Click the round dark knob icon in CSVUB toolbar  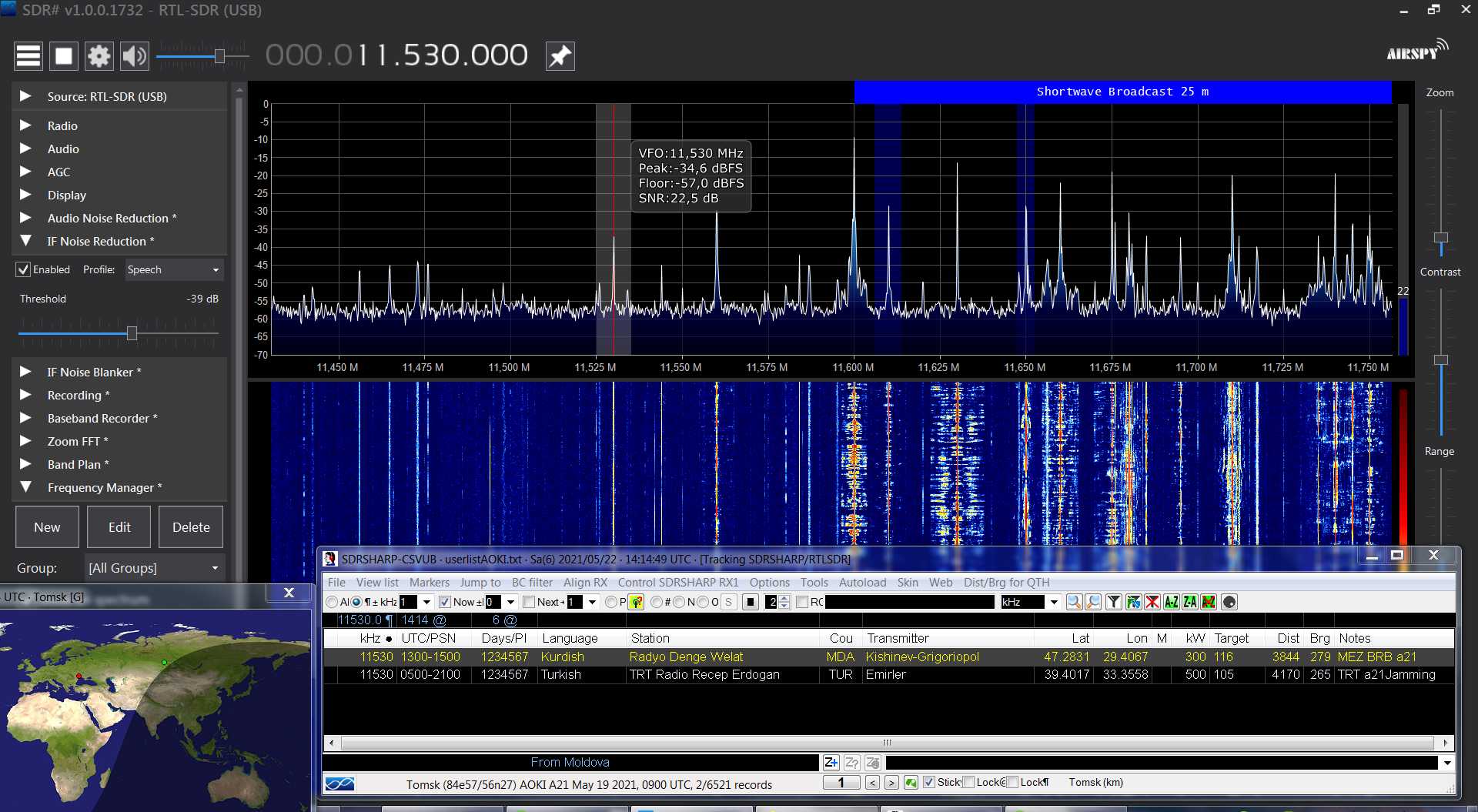click(1229, 602)
